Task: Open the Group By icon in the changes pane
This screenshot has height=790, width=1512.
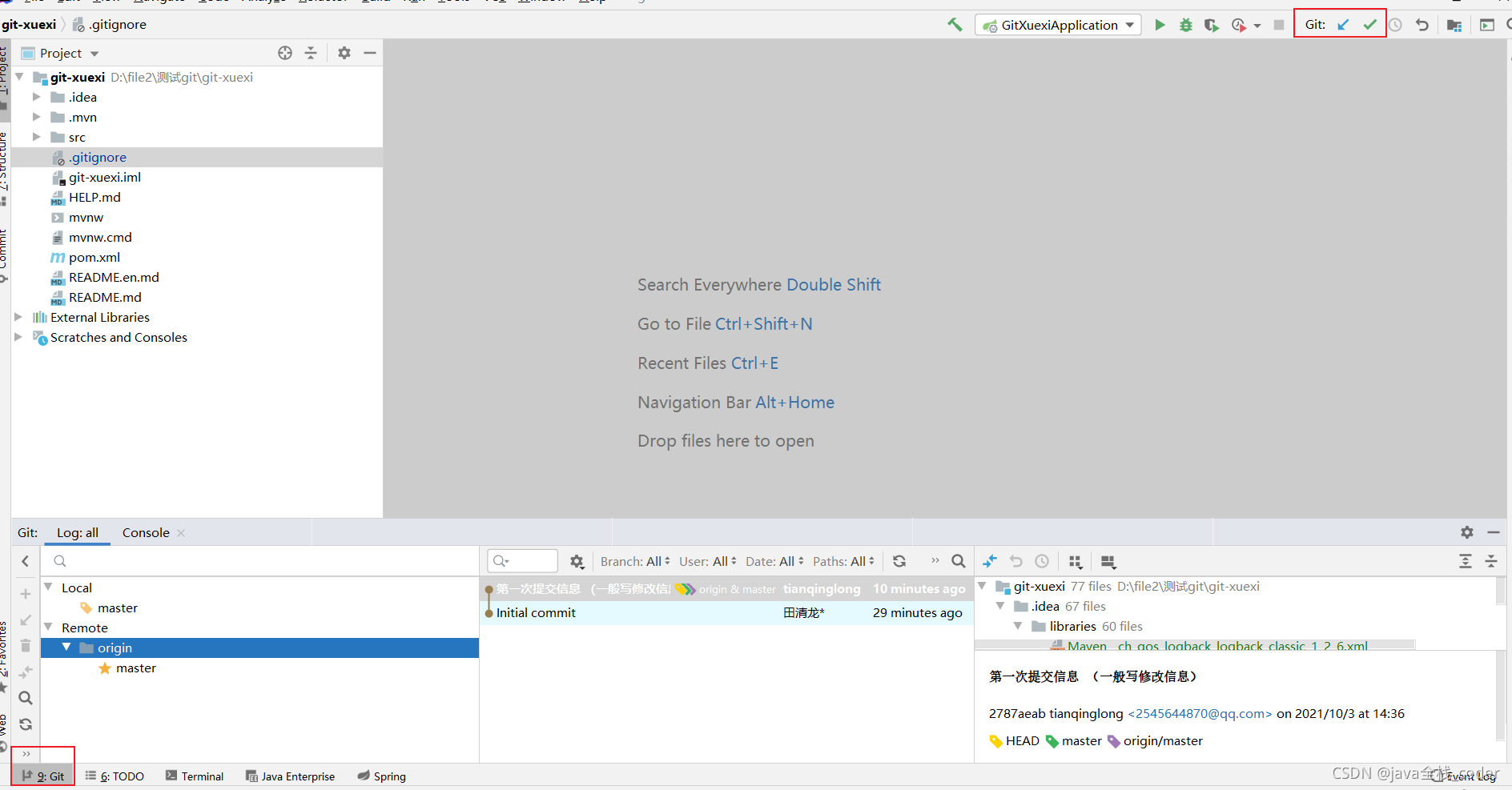Action: pyautogui.click(x=1076, y=561)
